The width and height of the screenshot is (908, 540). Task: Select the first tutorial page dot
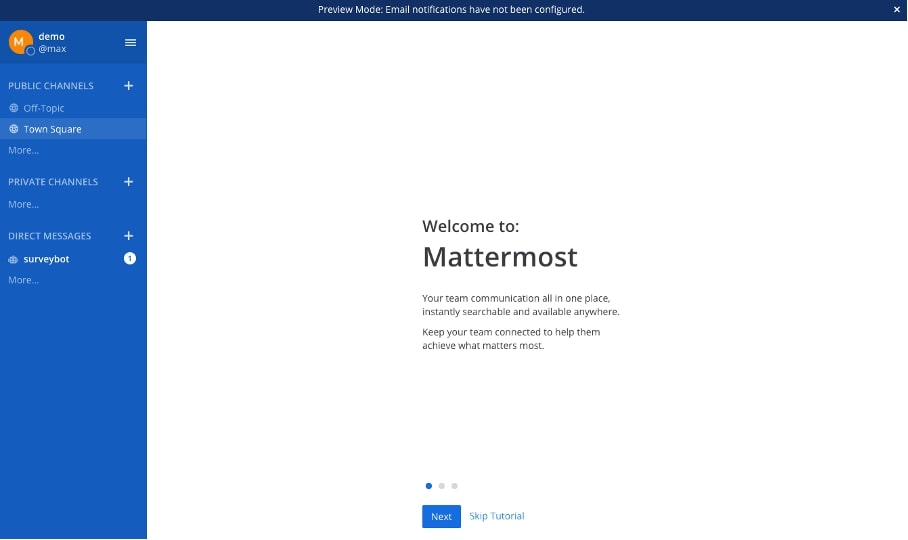(429, 486)
